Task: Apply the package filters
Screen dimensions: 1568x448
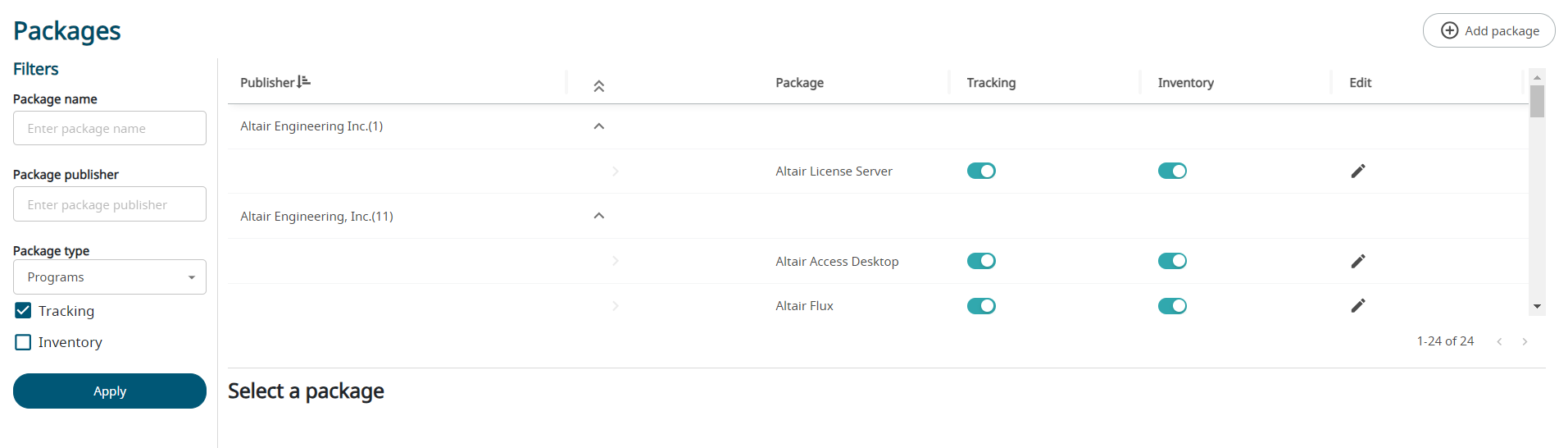Action: click(x=110, y=391)
